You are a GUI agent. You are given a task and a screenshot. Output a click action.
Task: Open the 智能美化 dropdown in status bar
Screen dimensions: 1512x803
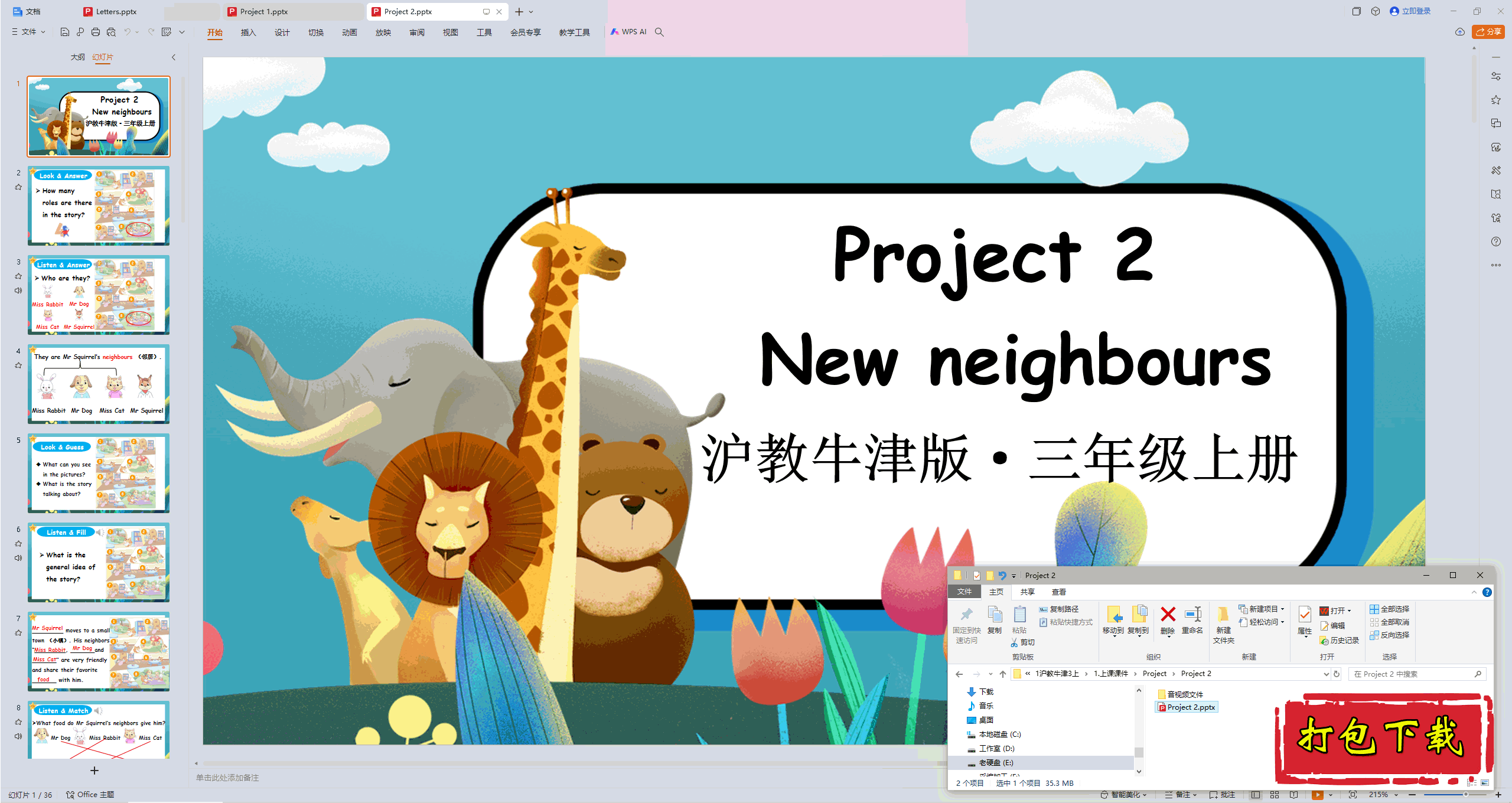pyautogui.click(x=1123, y=795)
